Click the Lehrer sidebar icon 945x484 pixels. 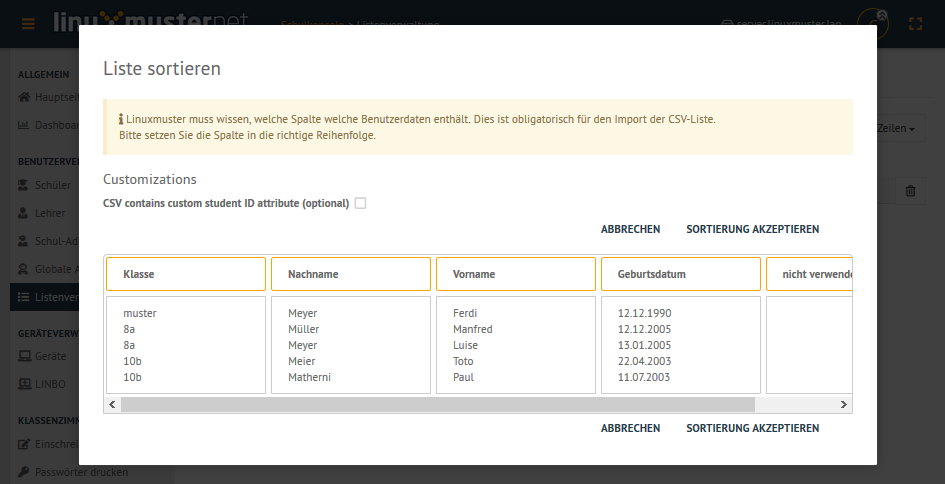point(24,213)
